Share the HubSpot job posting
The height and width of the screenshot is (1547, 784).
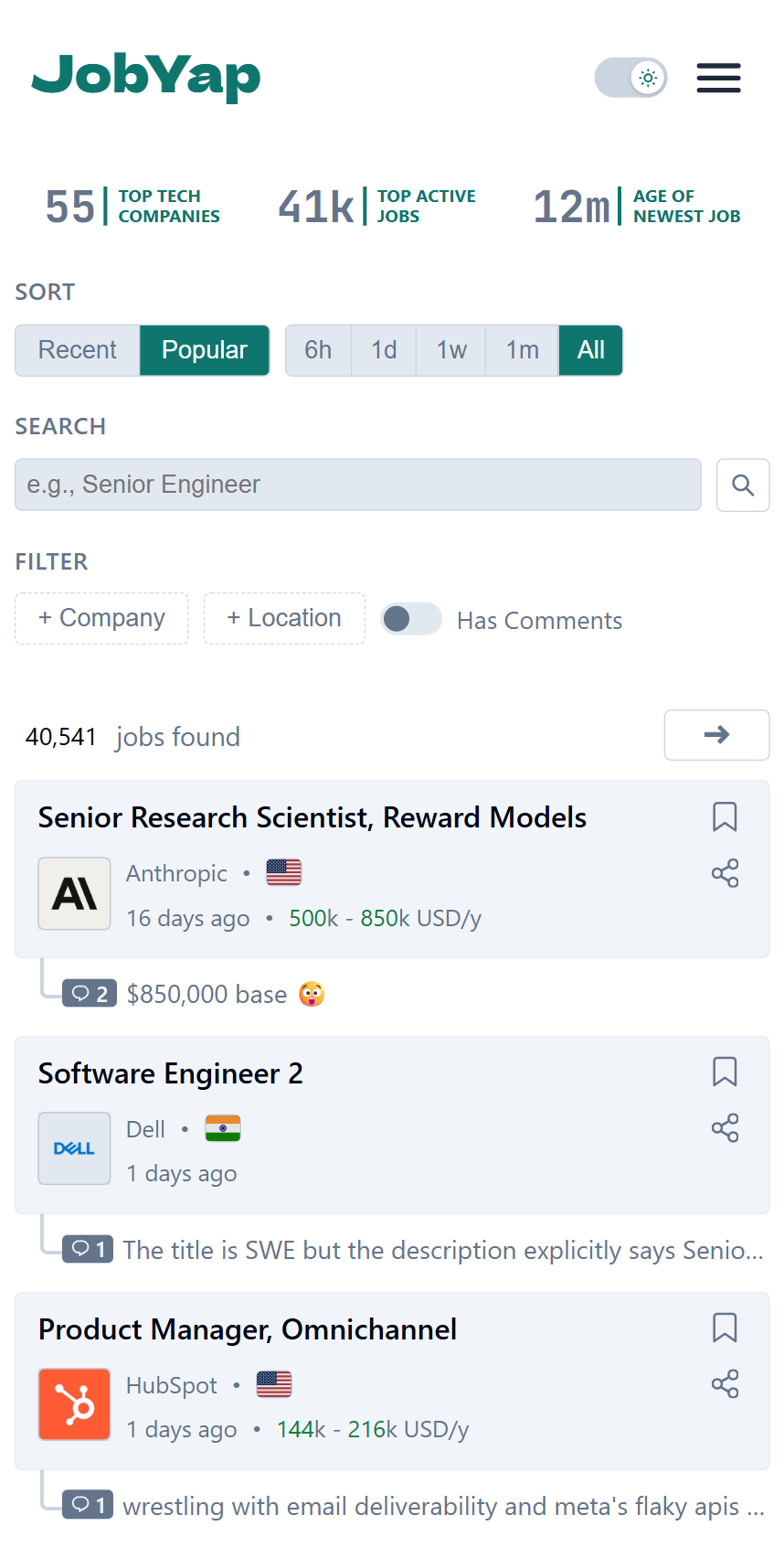(x=725, y=1384)
